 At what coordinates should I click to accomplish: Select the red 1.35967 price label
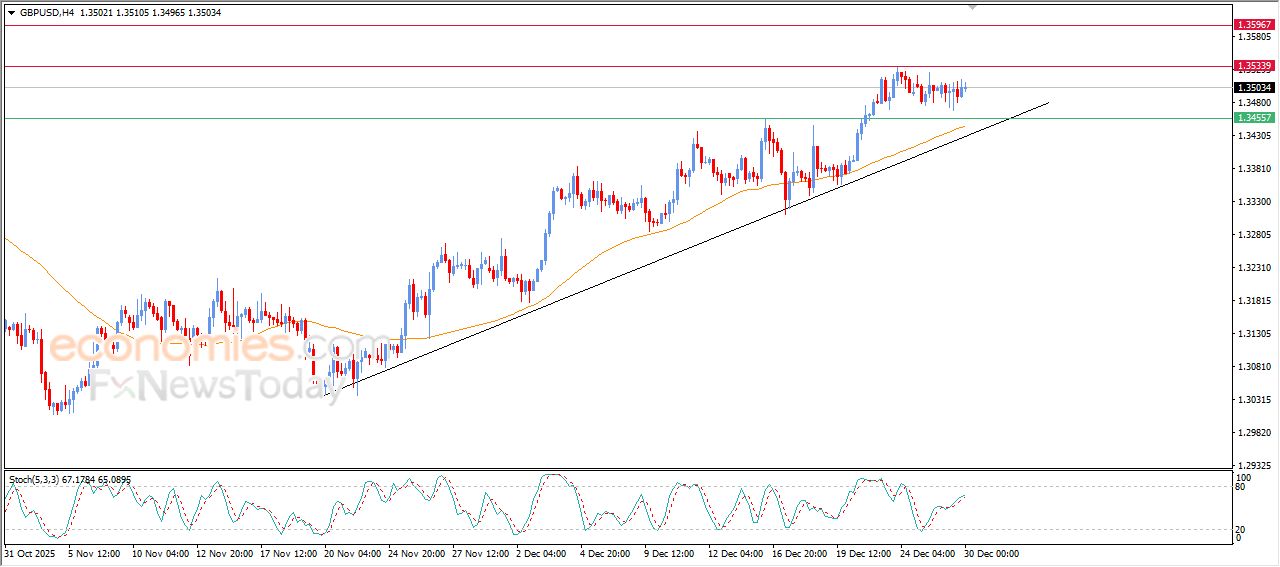pos(1254,24)
